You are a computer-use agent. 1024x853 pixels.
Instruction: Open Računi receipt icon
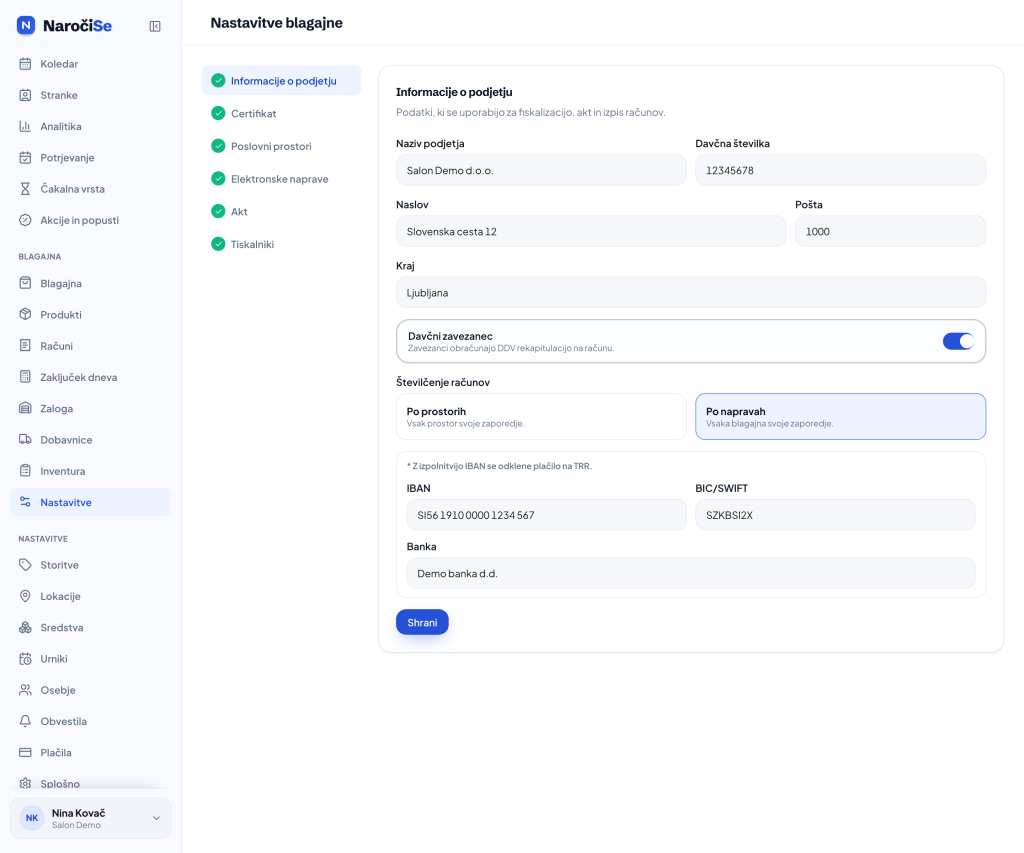coord(25,346)
